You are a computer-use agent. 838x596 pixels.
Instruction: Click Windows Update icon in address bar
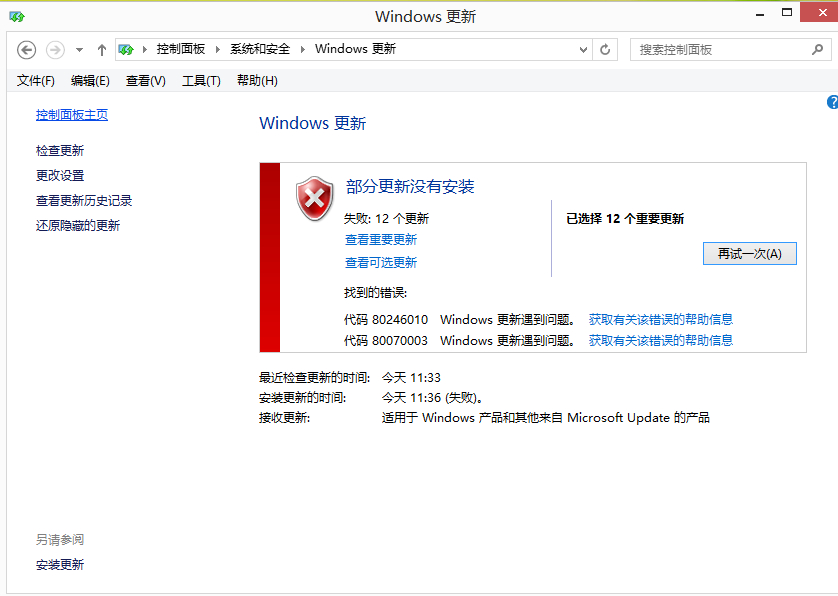point(126,50)
